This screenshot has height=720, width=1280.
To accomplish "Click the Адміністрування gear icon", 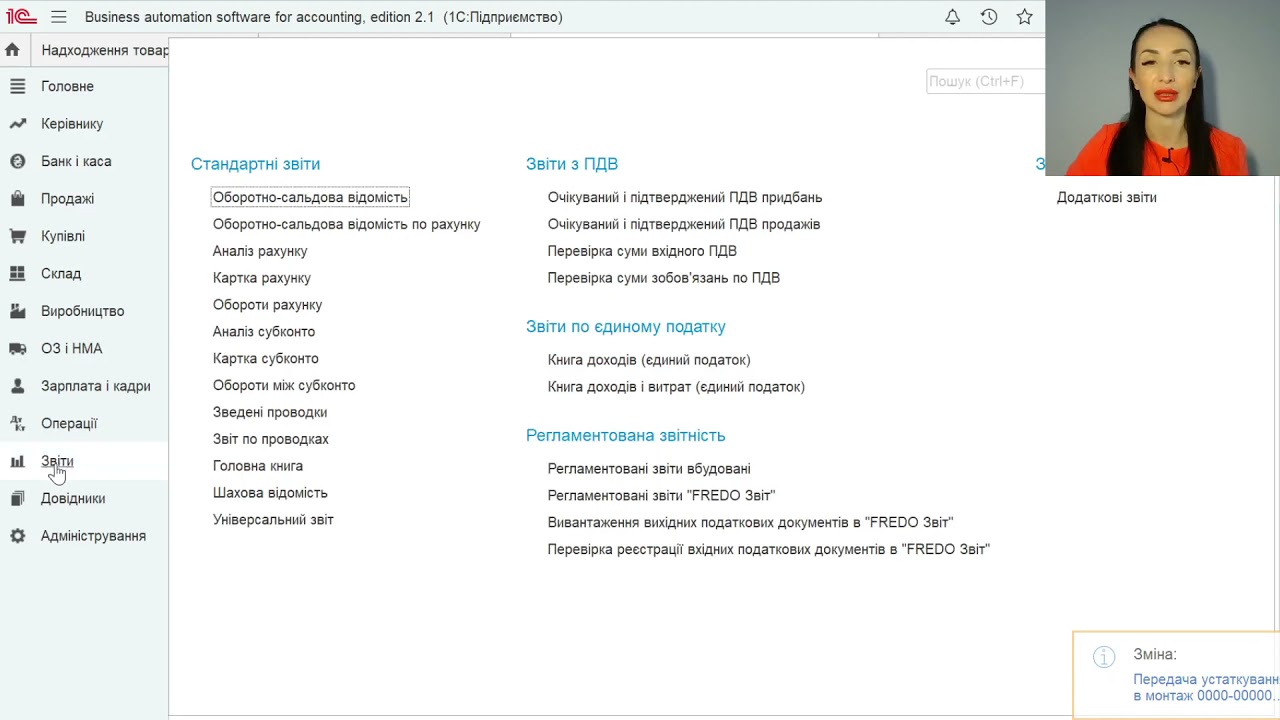I will pos(17,536).
